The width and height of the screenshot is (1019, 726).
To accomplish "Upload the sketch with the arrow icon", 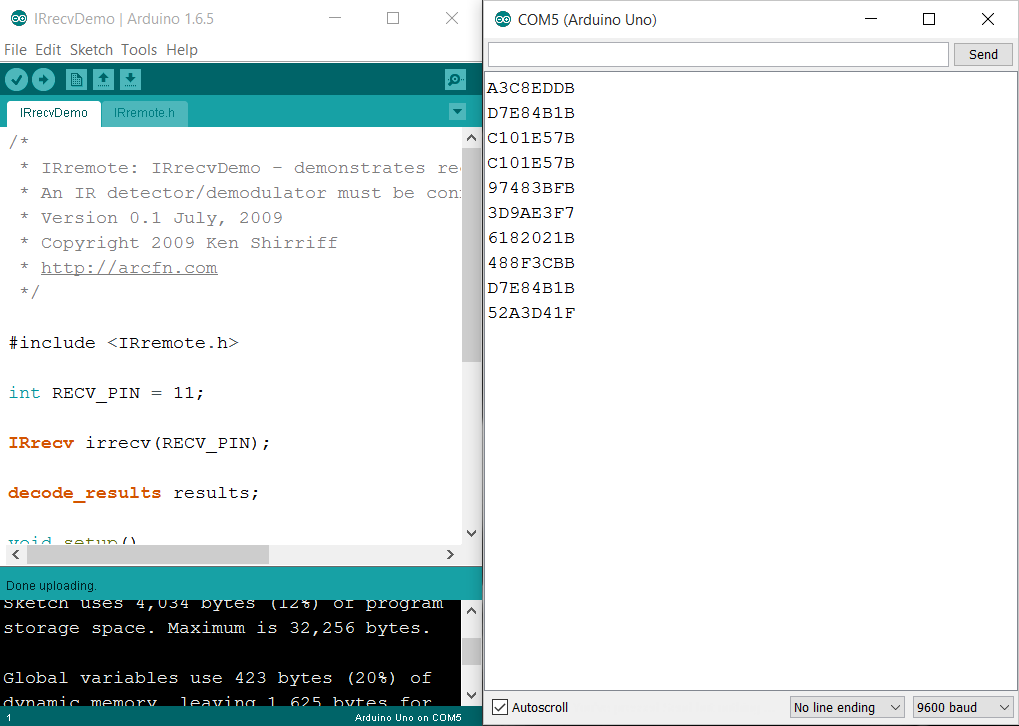I will click(43, 80).
